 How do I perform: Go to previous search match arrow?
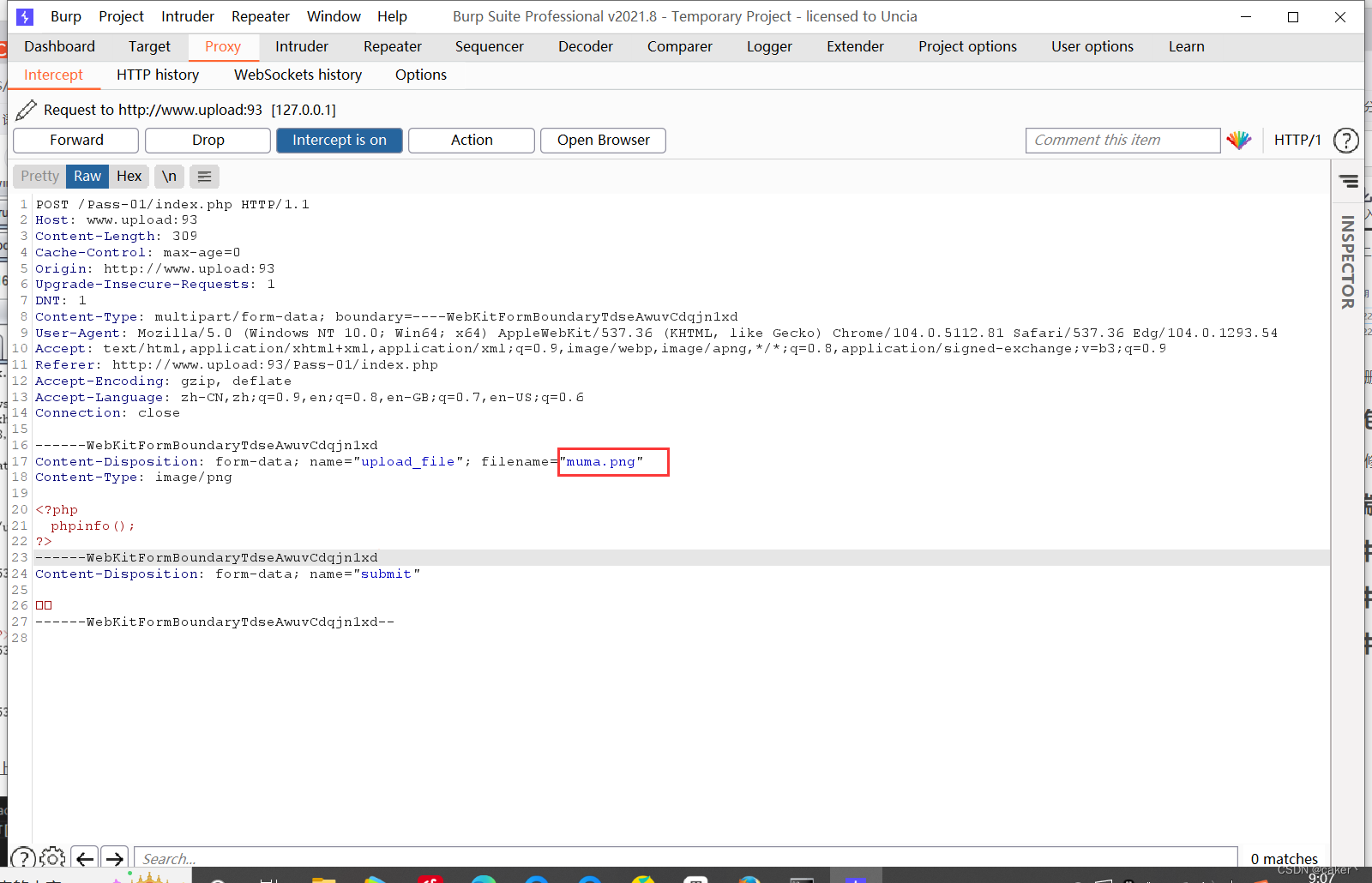coord(84,858)
